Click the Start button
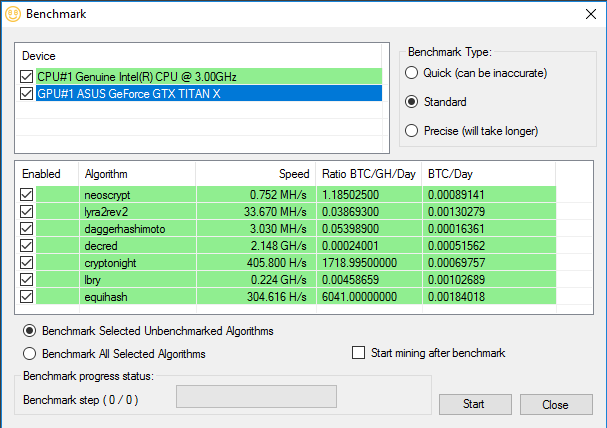 tap(475, 404)
